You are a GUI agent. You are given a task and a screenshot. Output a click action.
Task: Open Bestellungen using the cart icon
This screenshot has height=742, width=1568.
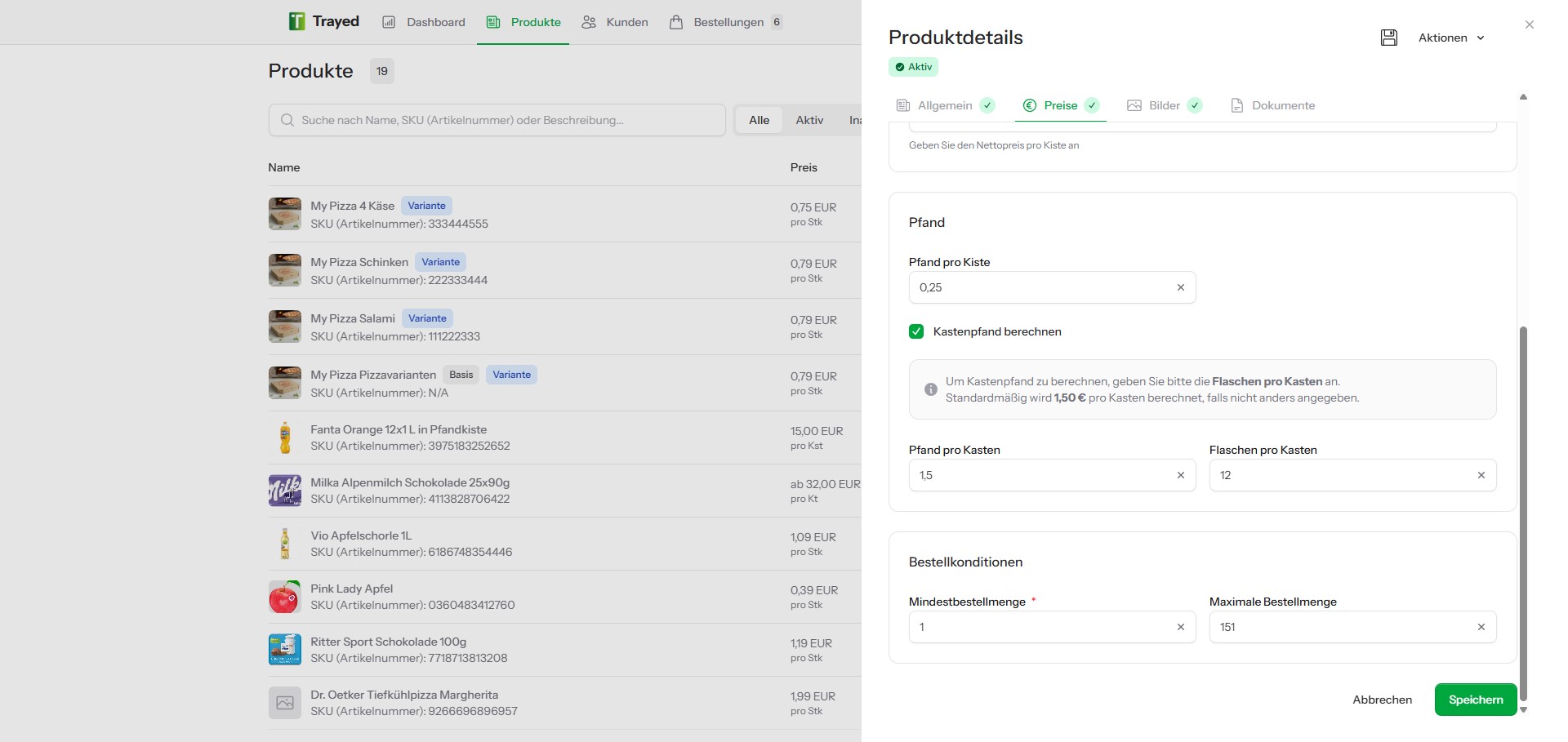pyautogui.click(x=675, y=22)
